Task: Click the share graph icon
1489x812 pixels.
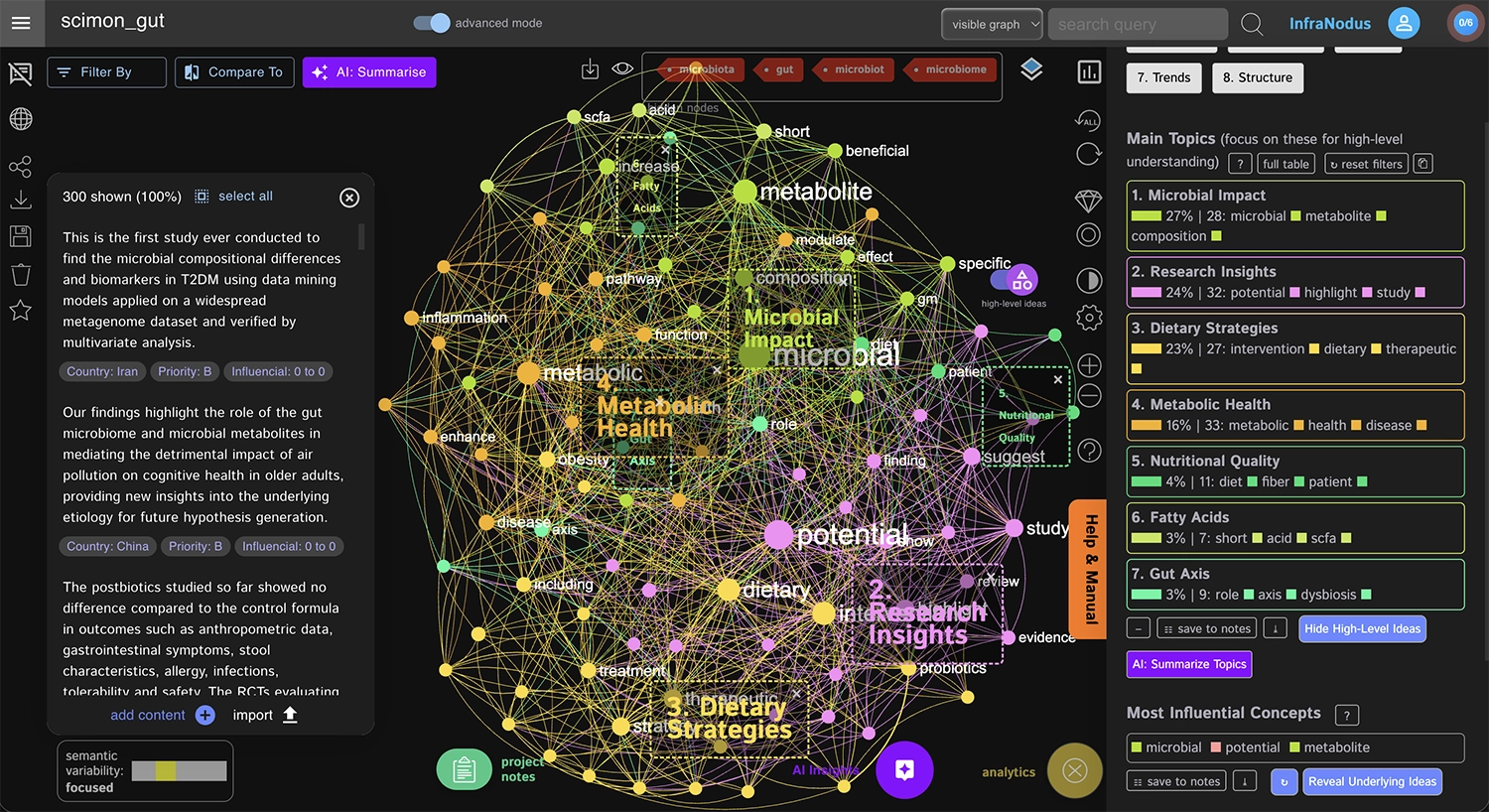Action: [20, 167]
